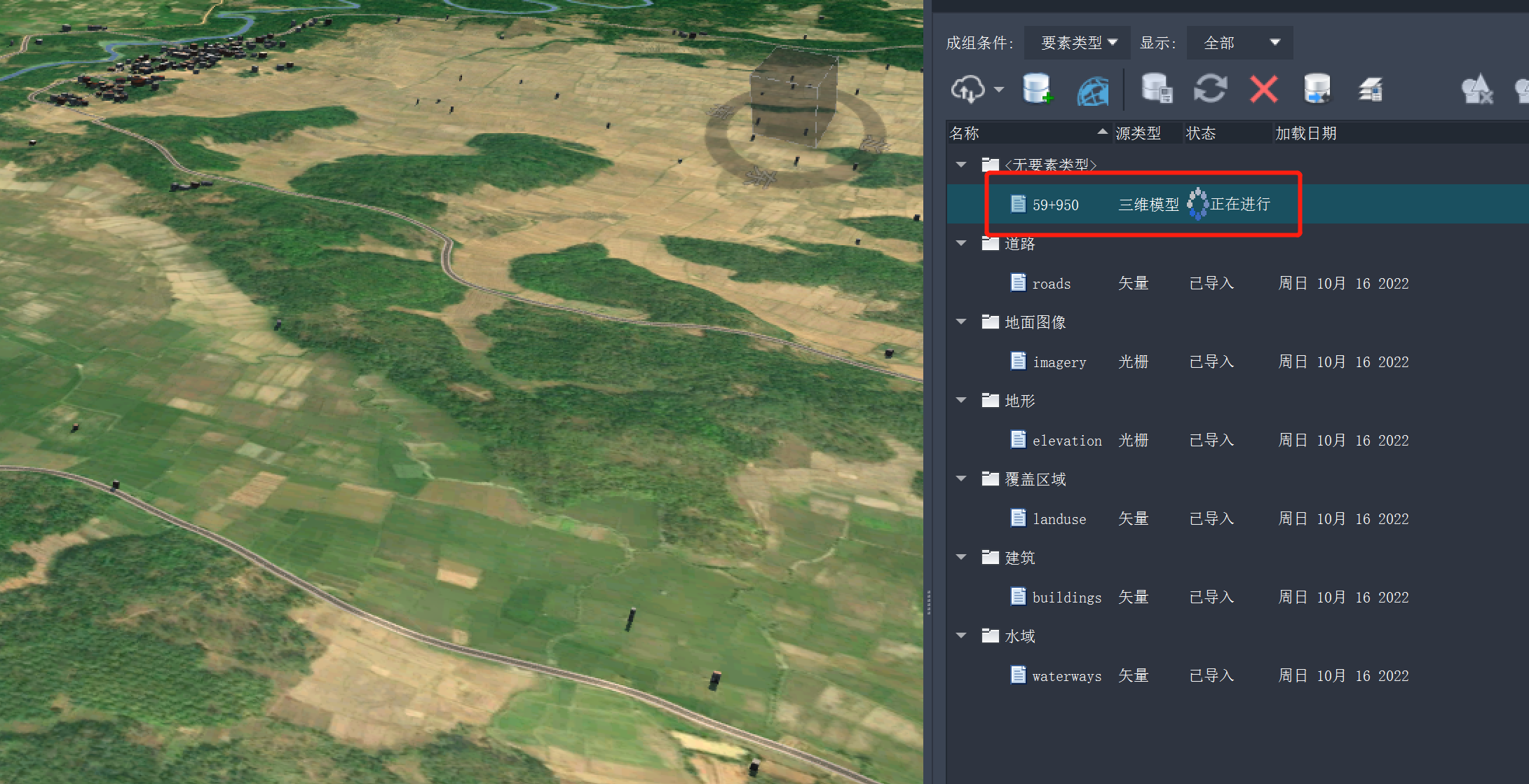This screenshot has height=784, width=1529.
Task: Click the add database icon with green plus
Action: (x=1036, y=89)
